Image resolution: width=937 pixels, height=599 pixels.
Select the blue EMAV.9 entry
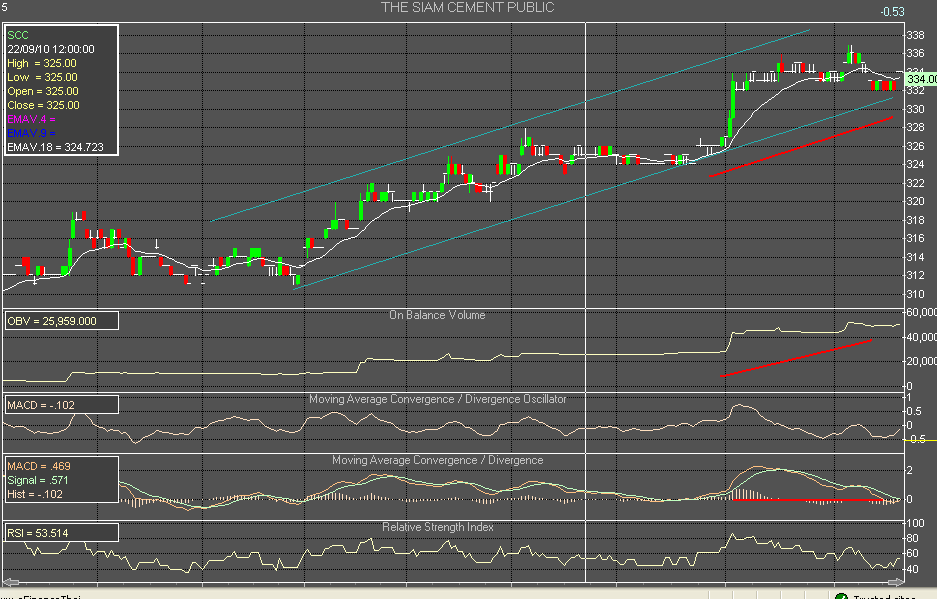pyautogui.click(x=31, y=133)
